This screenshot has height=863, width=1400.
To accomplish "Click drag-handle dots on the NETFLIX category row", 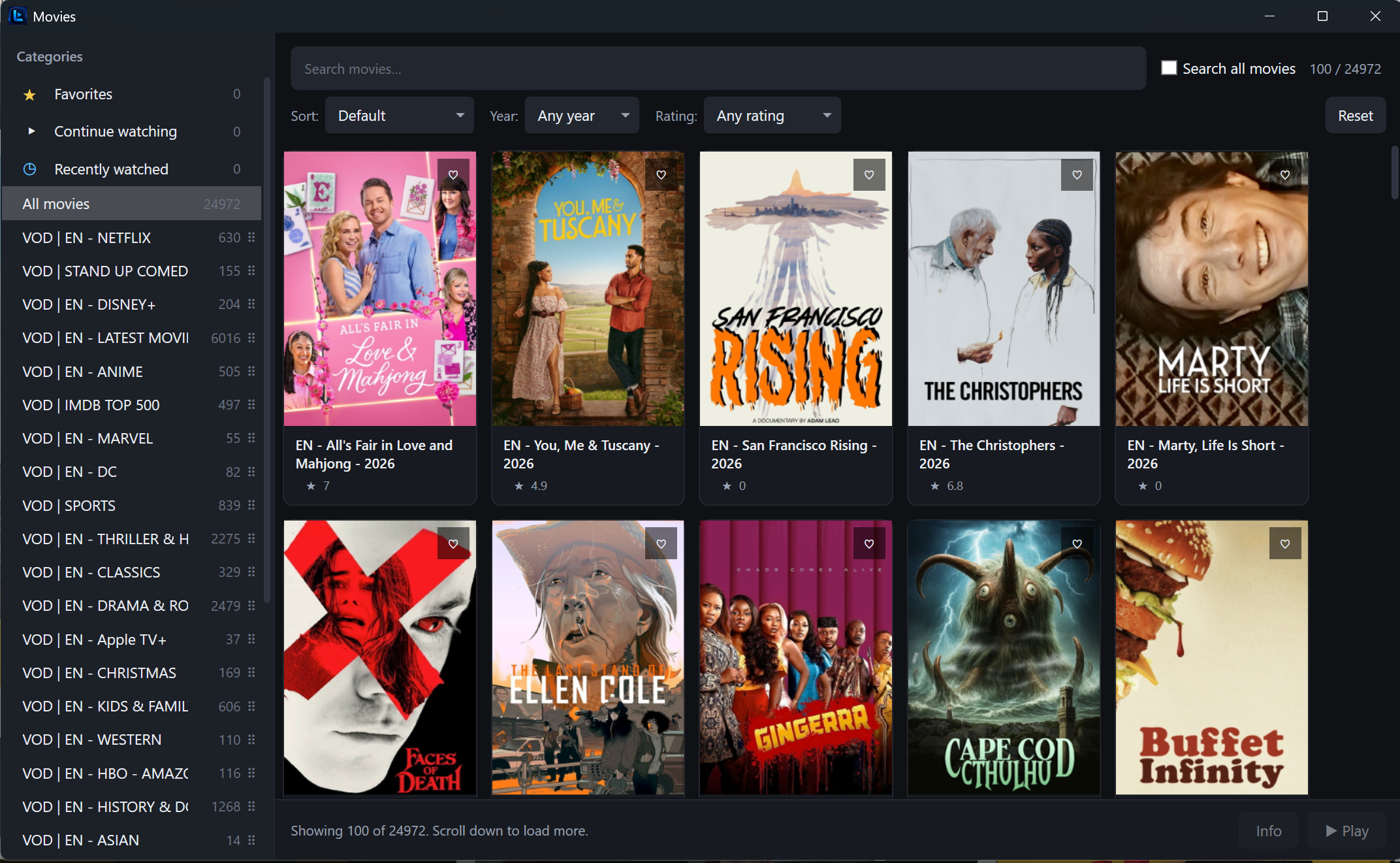I will (251, 237).
